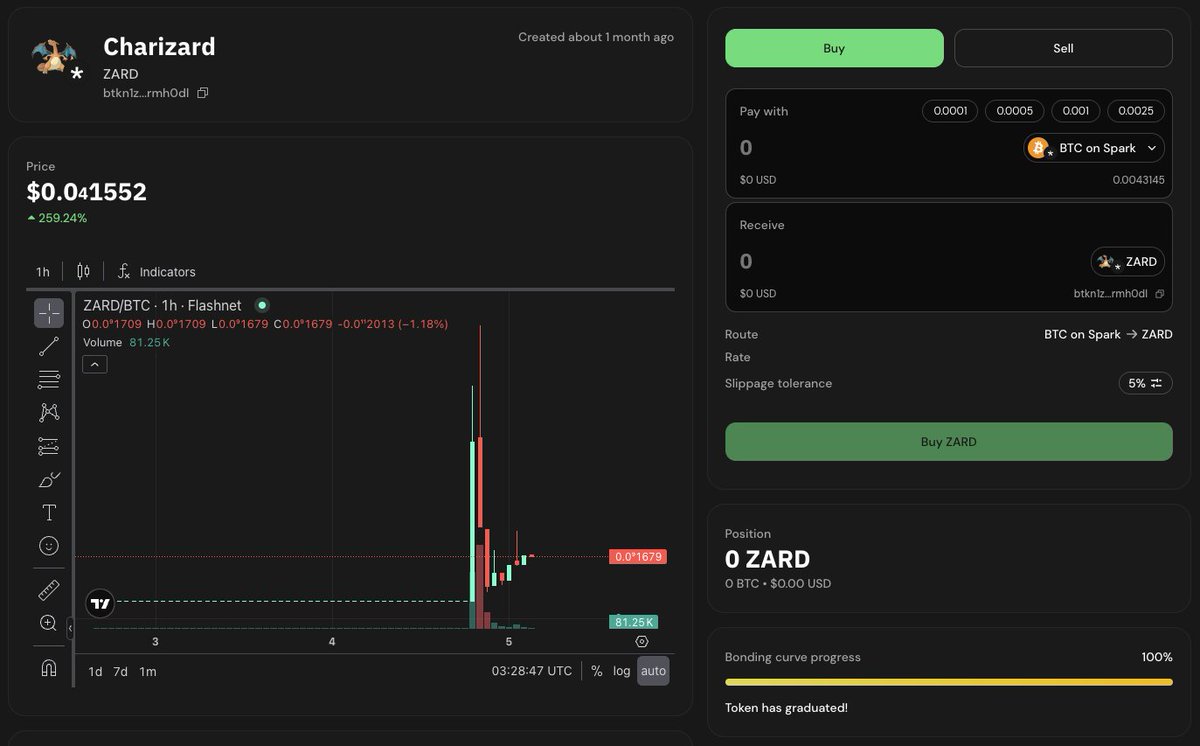This screenshot has width=1200, height=746.
Task: Click the 81.25K volume label on axis
Action: [633, 622]
